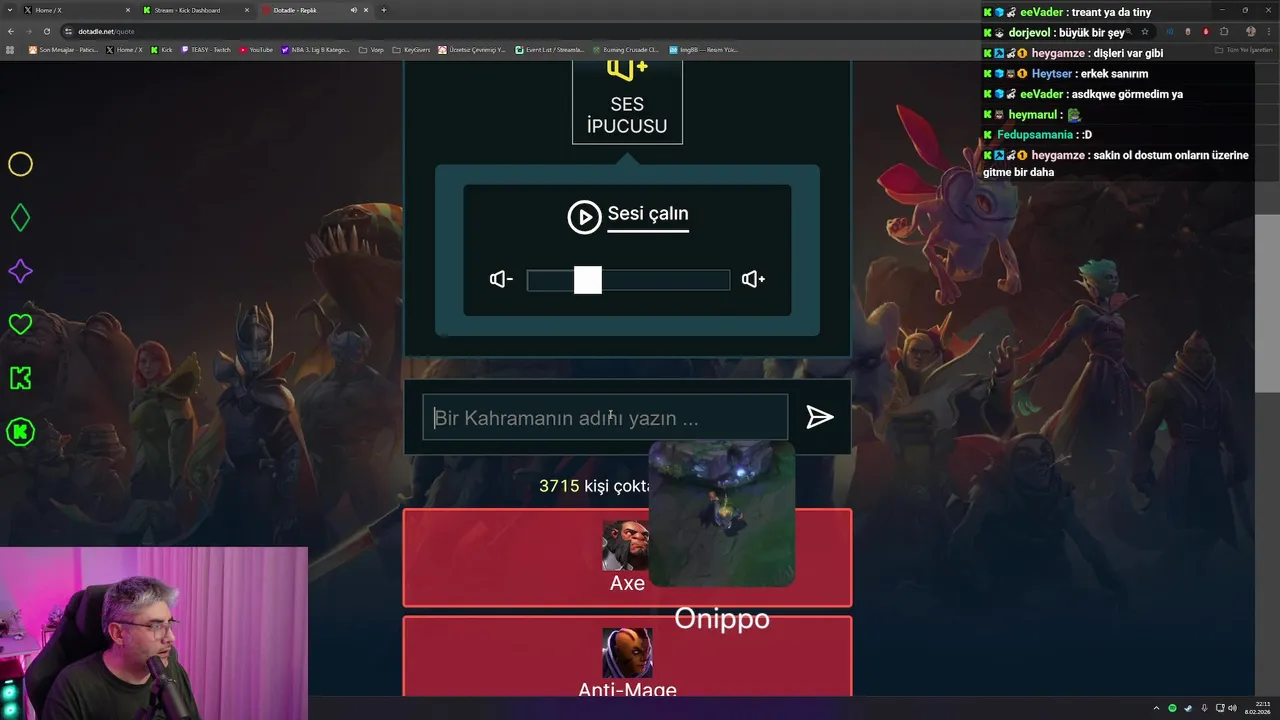Open the Son Mesajlar bookmark
The height and width of the screenshot is (720, 1280).
64,49
